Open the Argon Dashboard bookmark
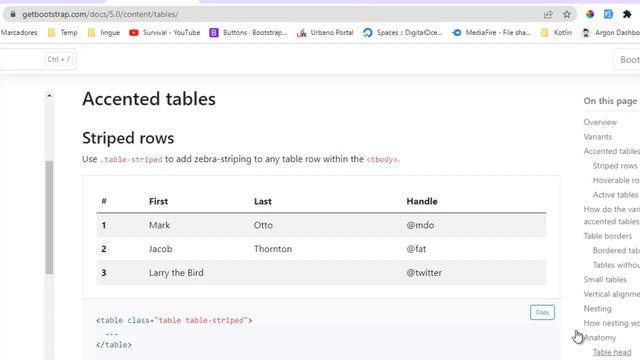The image size is (640, 360). coord(611,33)
